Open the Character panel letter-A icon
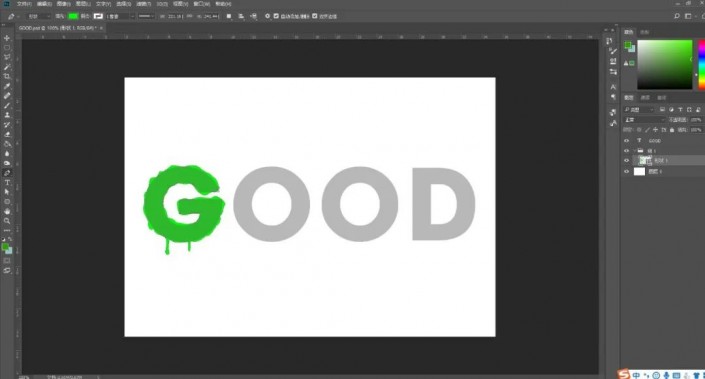 click(x=613, y=87)
